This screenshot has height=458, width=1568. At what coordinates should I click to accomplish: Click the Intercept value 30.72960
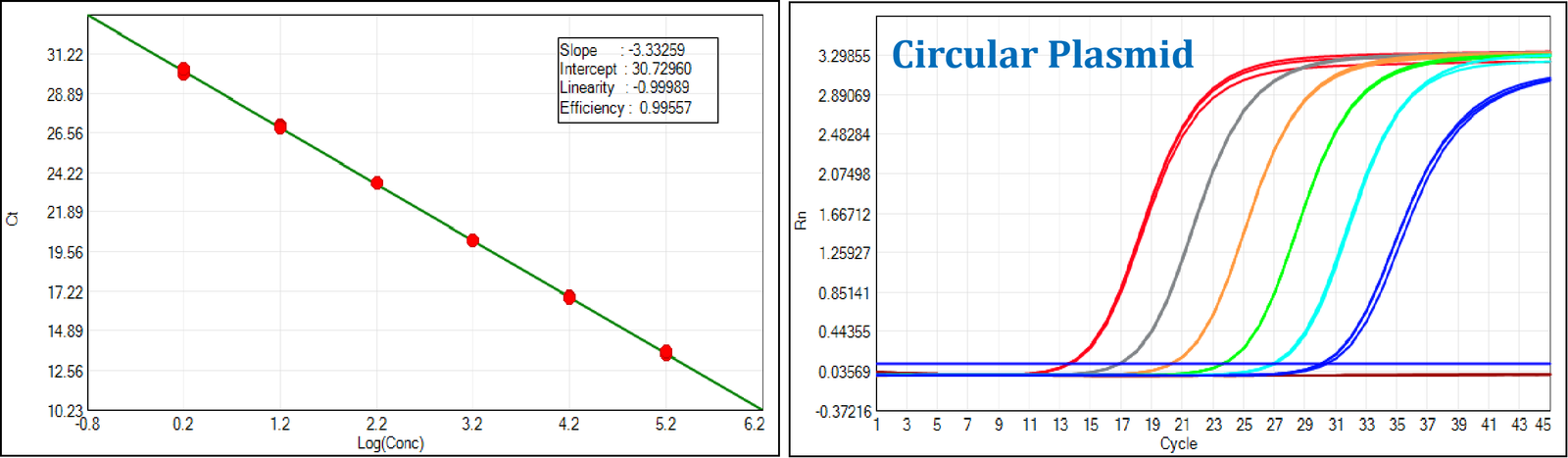click(661, 69)
